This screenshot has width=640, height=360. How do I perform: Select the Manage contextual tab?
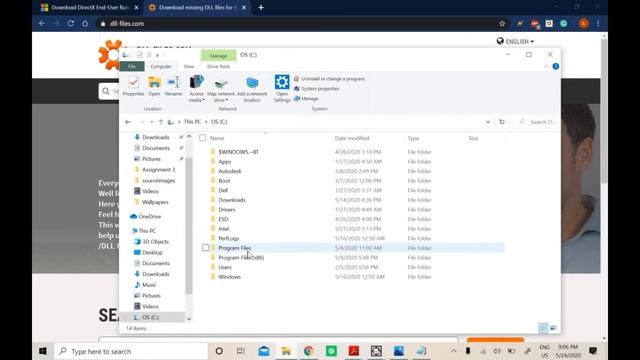(218, 55)
